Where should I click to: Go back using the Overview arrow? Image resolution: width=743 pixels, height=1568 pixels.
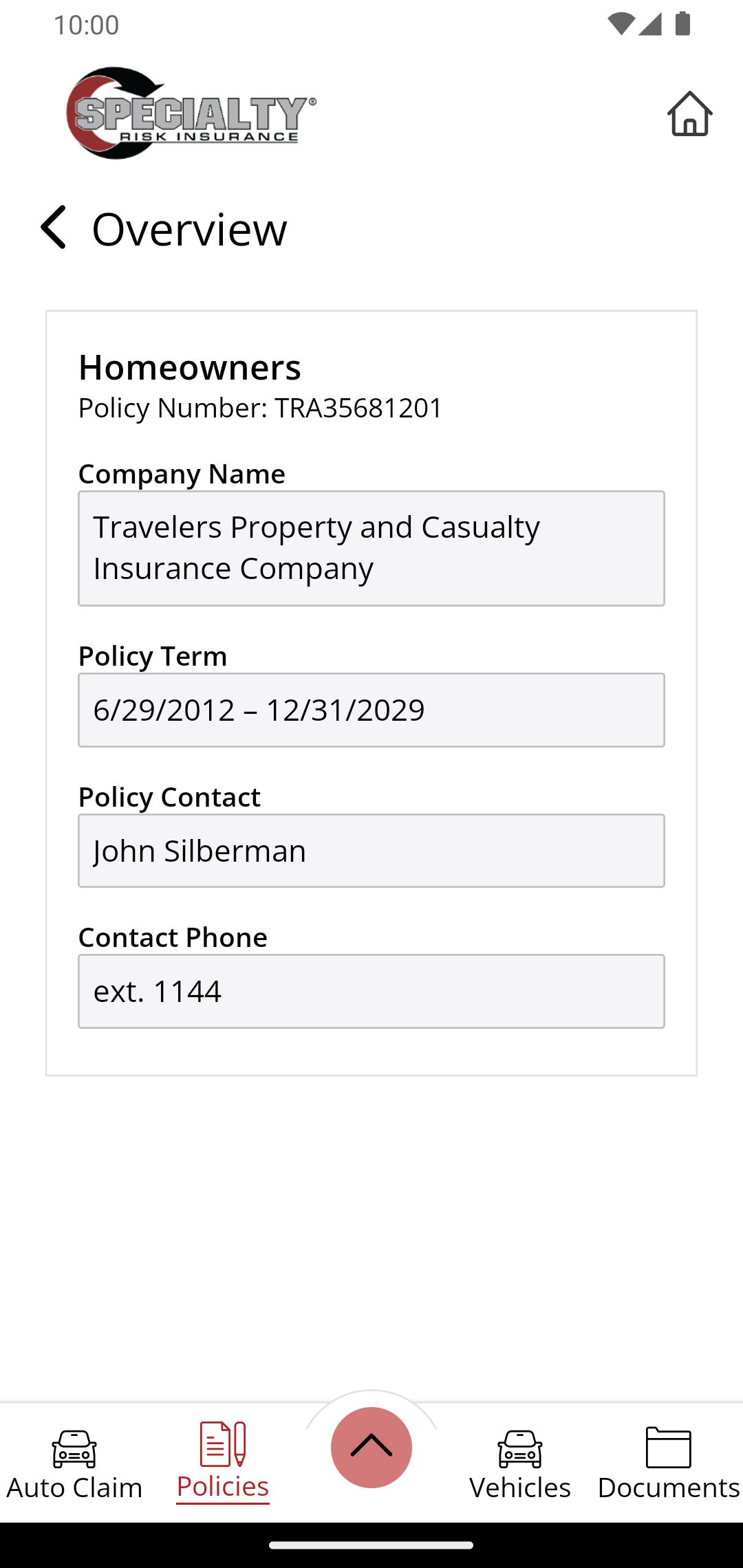tap(54, 228)
